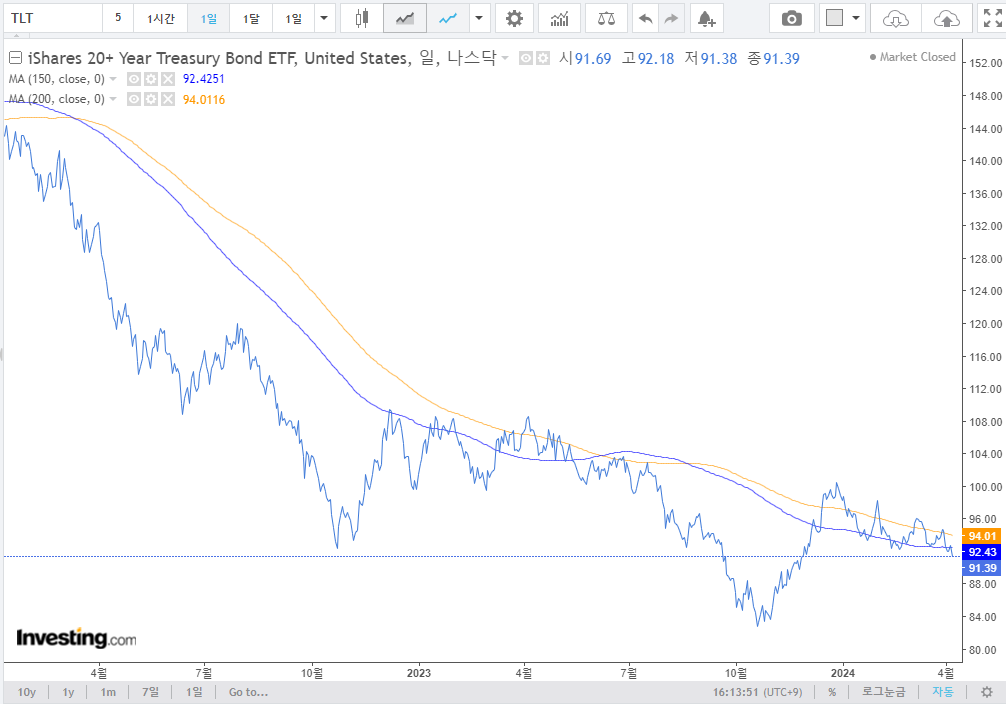Open MA 200 legend dropdown arrow
This screenshot has width=1006, height=704.
coord(113,99)
